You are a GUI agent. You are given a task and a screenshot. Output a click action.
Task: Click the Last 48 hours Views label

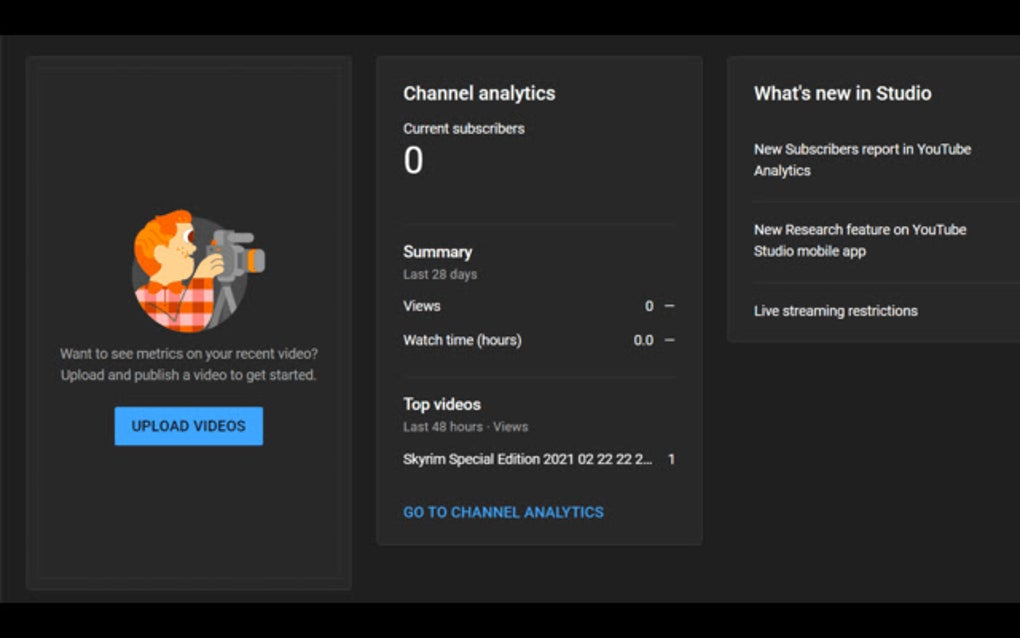point(466,426)
